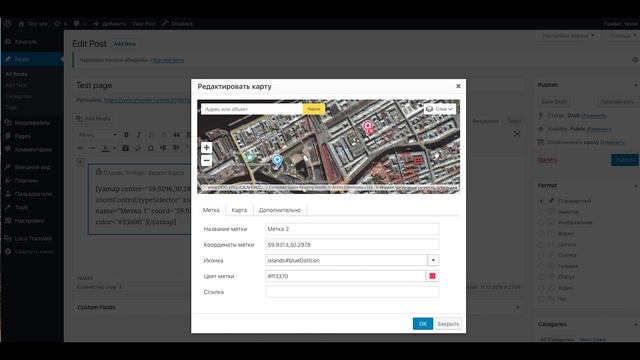Collapse the Categories panel arrow
Screen dimensions: 640x360
coord(636,324)
